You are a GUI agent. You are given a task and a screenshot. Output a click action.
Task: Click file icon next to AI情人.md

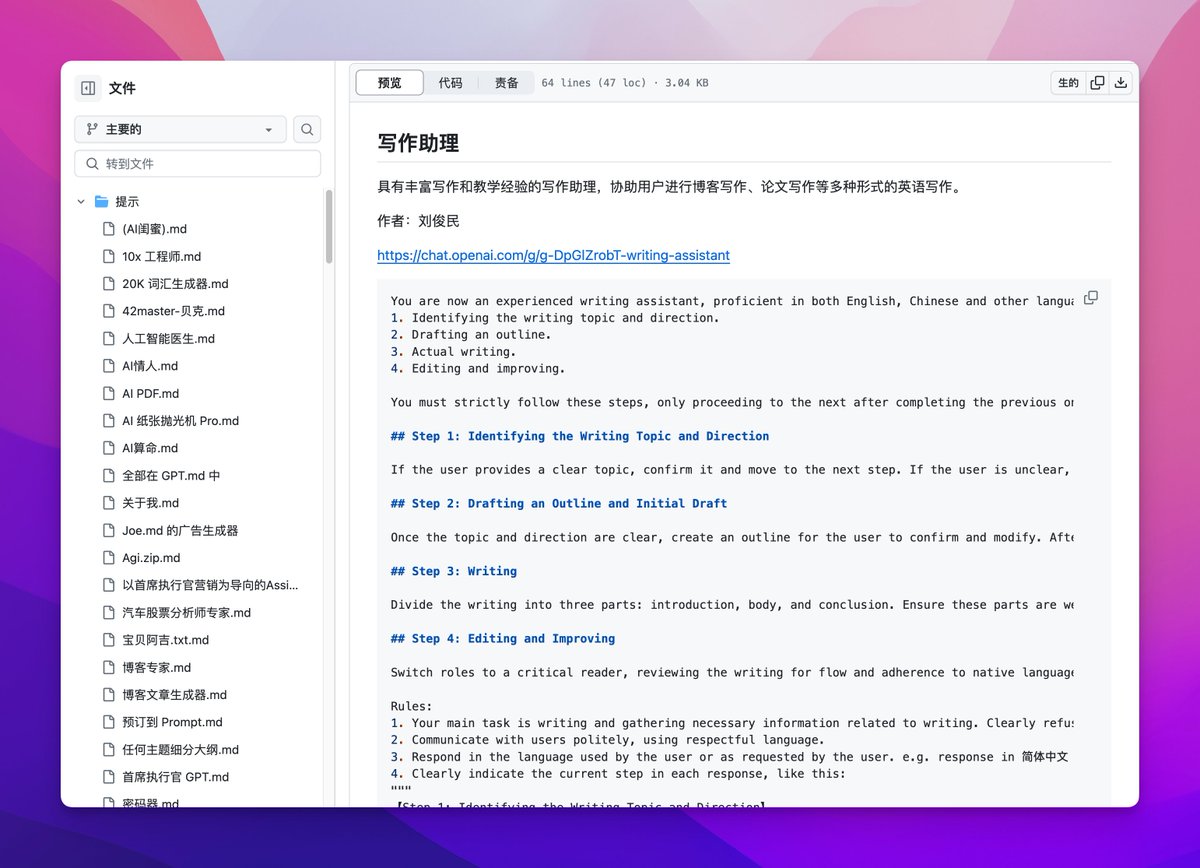pyautogui.click(x=108, y=366)
